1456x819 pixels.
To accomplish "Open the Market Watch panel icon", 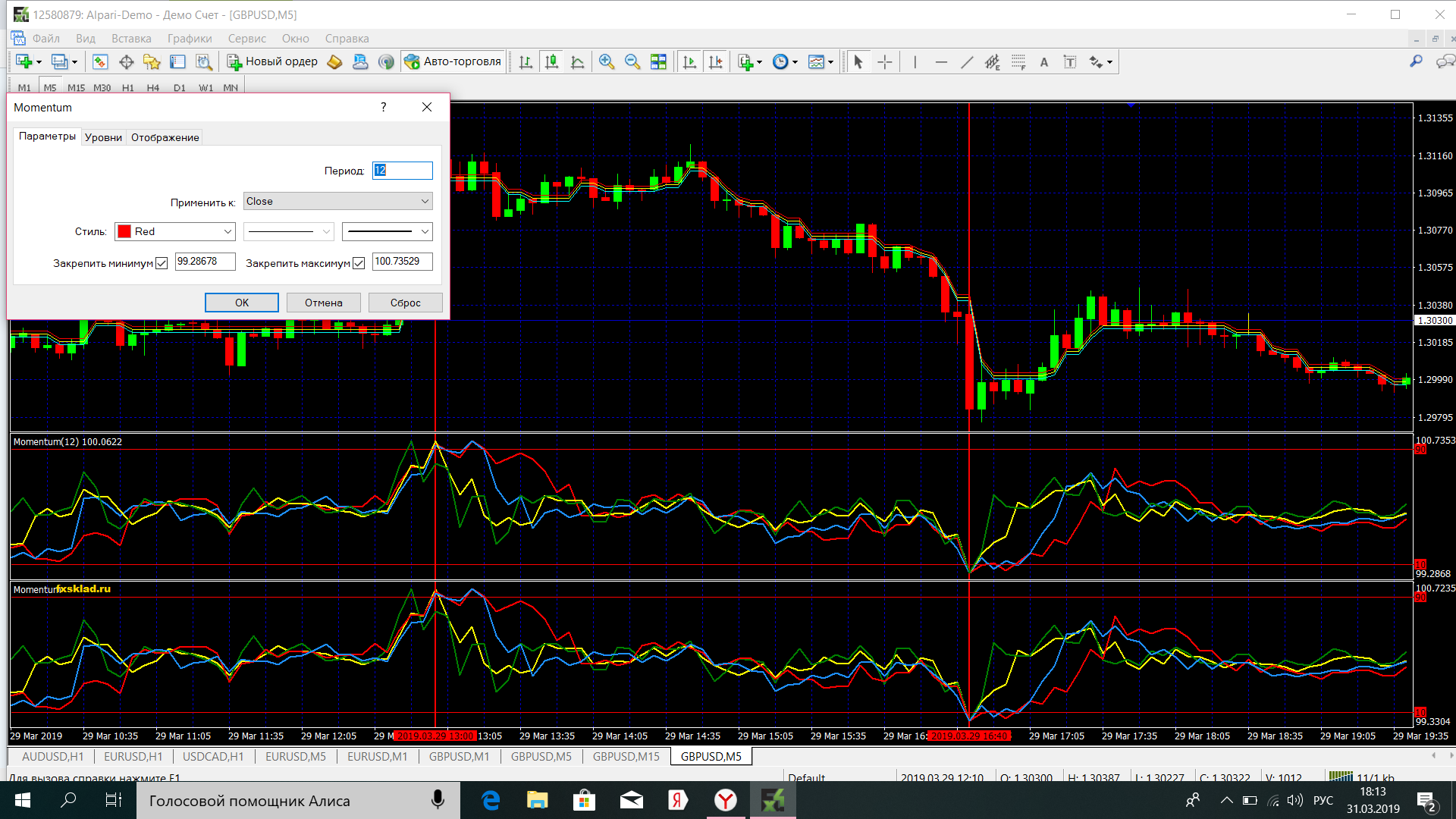I will click(100, 62).
